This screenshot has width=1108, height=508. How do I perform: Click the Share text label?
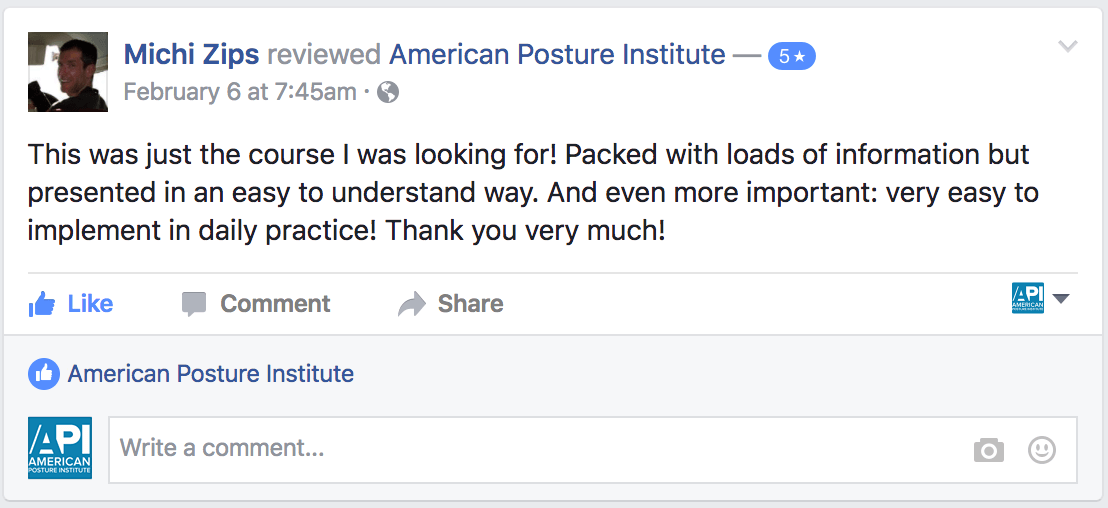pos(470,304)
